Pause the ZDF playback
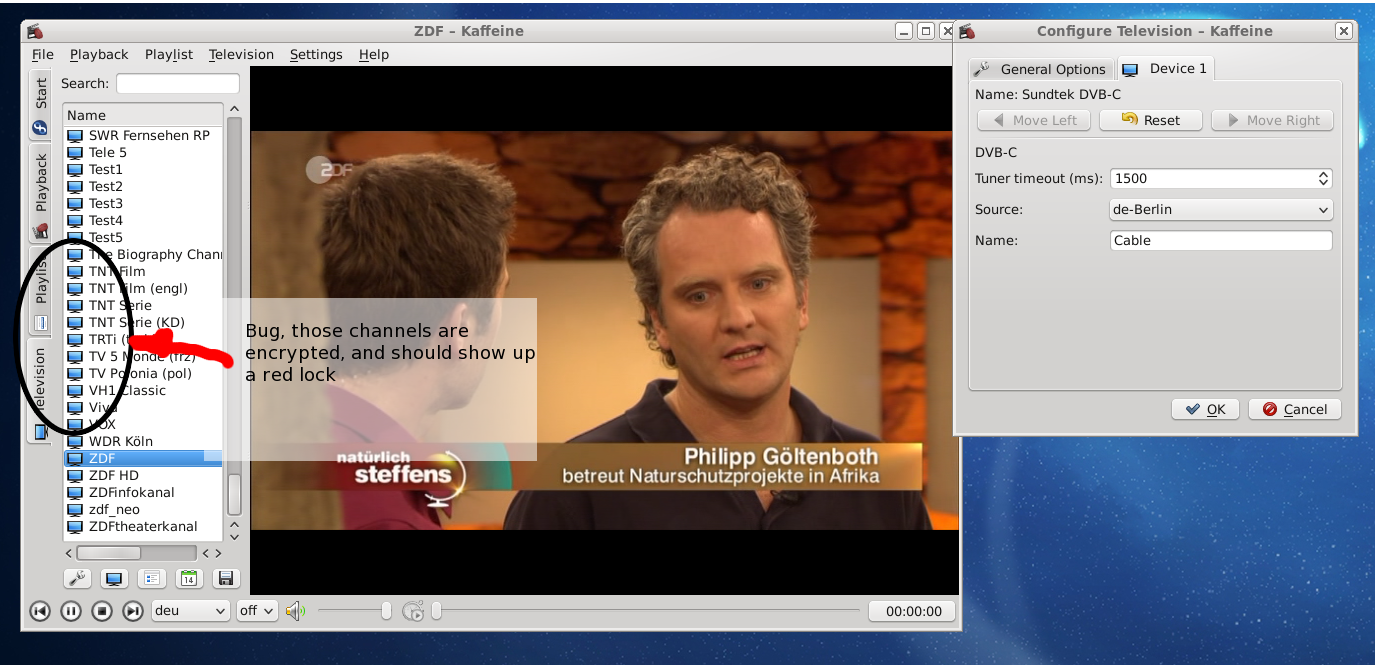The height and width of the screenshot is (665, 1378). pos(71,611)
